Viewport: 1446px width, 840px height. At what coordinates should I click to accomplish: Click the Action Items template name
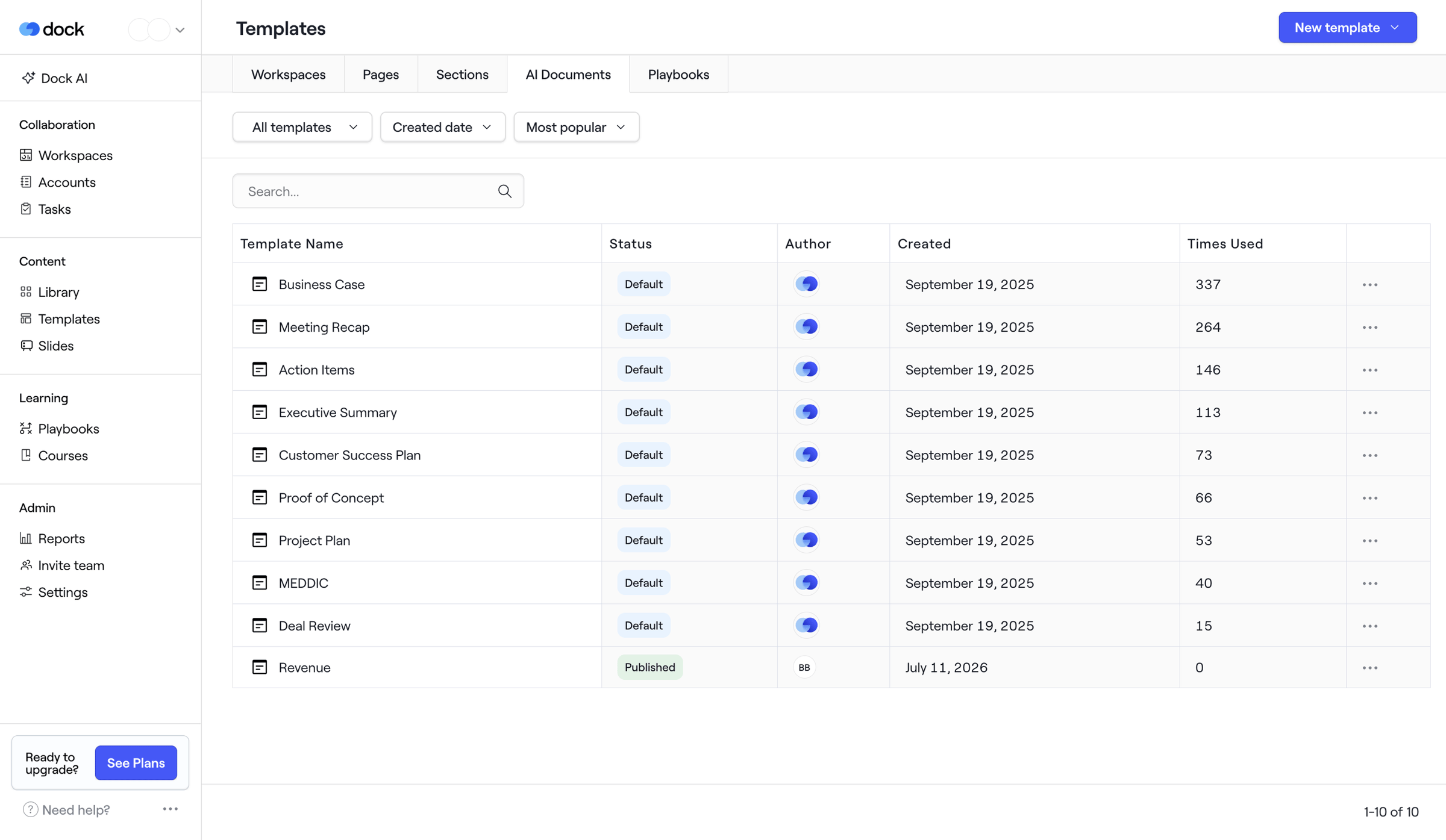tap(317, 370)
